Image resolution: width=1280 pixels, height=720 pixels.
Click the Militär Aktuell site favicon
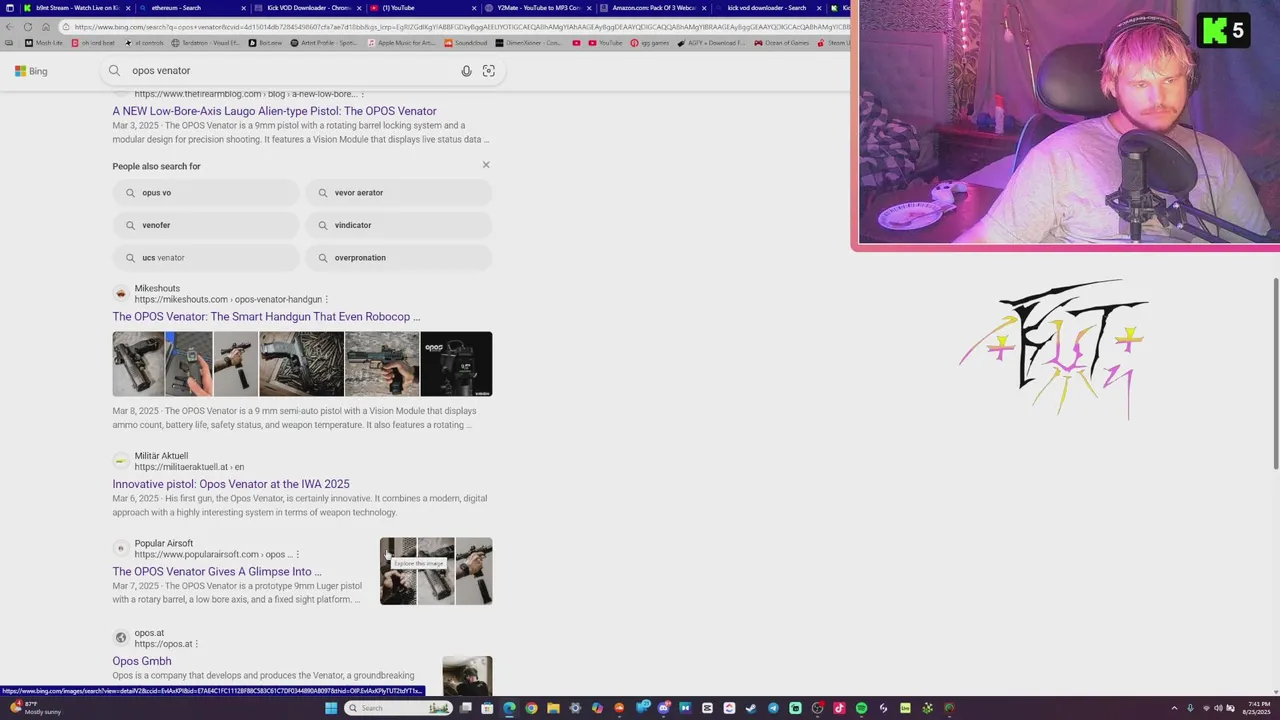121,461
